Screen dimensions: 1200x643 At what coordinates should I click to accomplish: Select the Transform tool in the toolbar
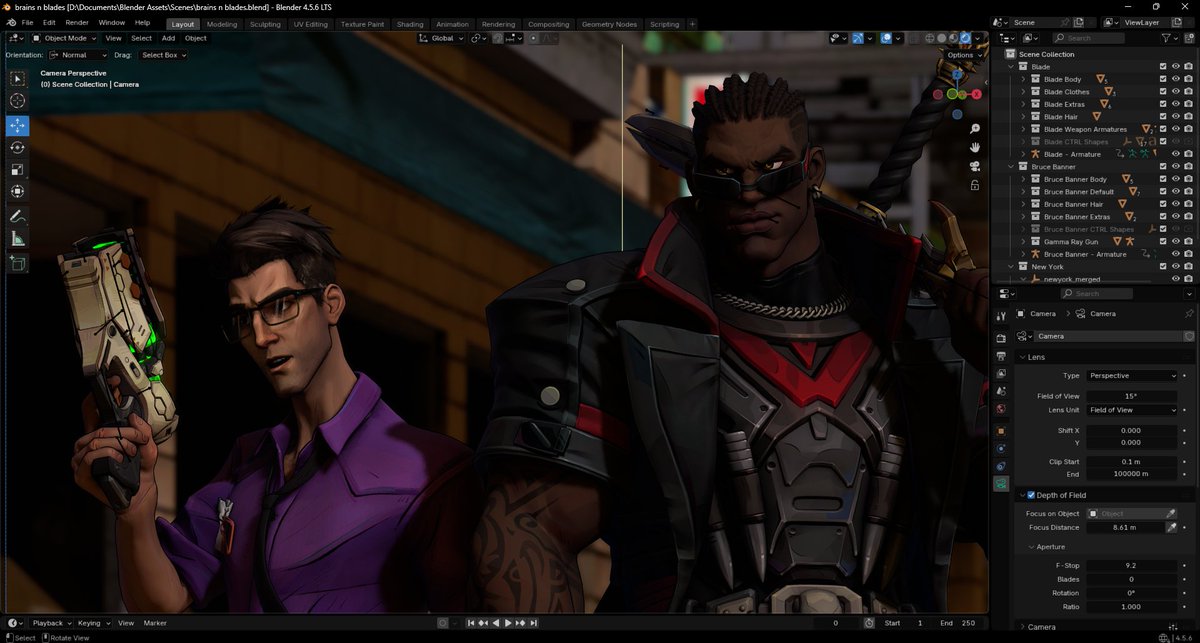tap(18, 191)
